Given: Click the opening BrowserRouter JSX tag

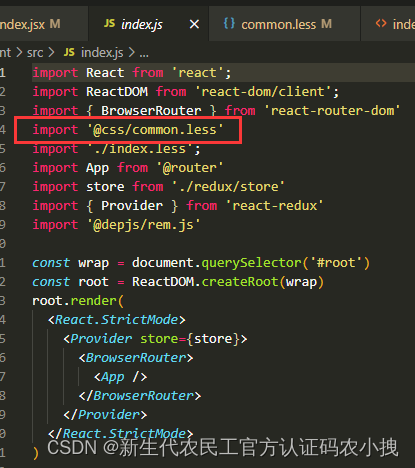Looking at the screenshot, I should click(x=136, y=358).
